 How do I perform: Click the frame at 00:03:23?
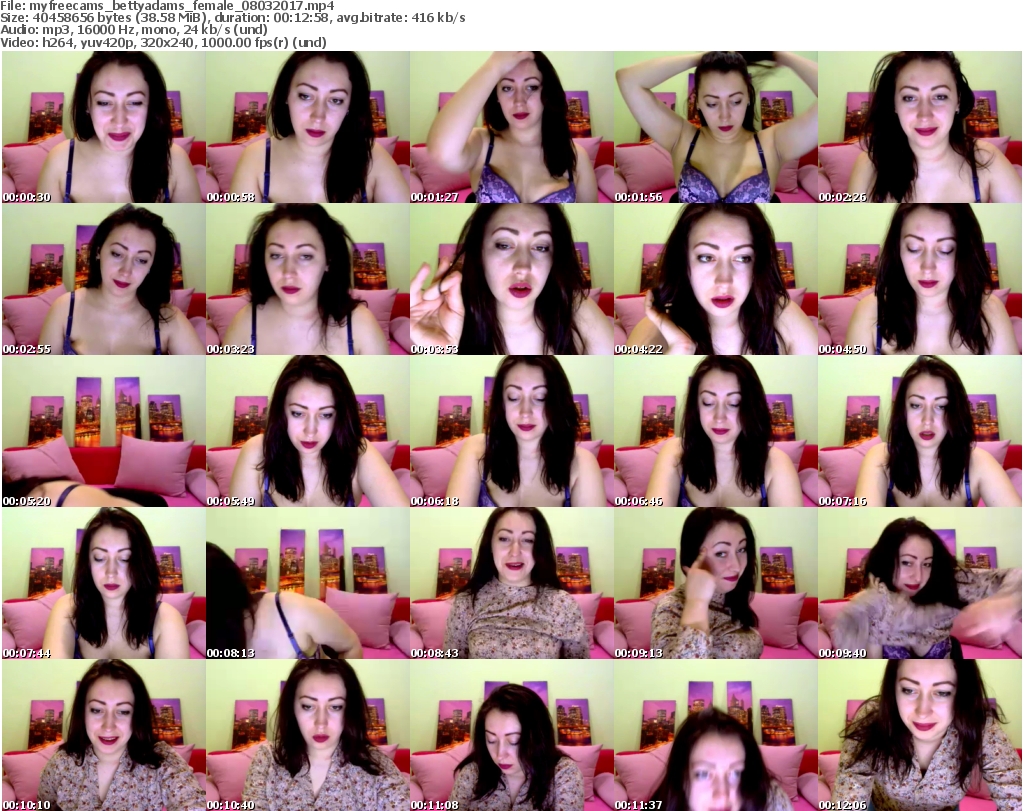pyautogui.click(x=308, y=279)
